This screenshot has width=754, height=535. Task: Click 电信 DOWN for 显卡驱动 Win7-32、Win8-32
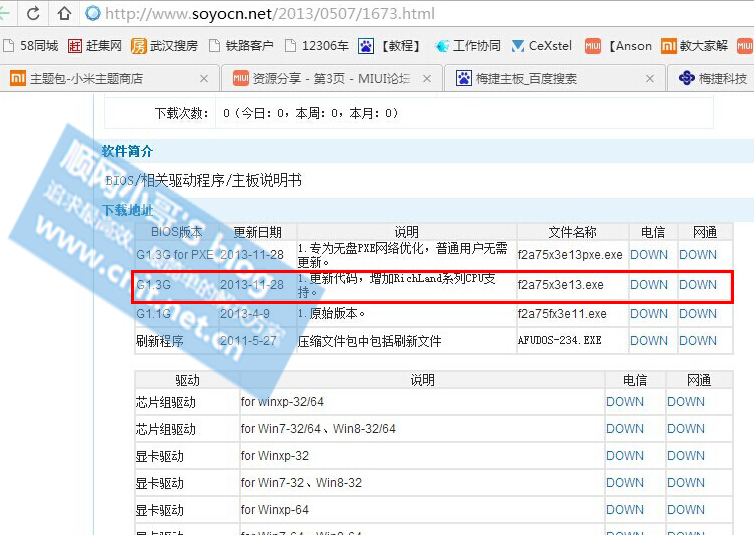pyautogui.click(x=625, y=483)
